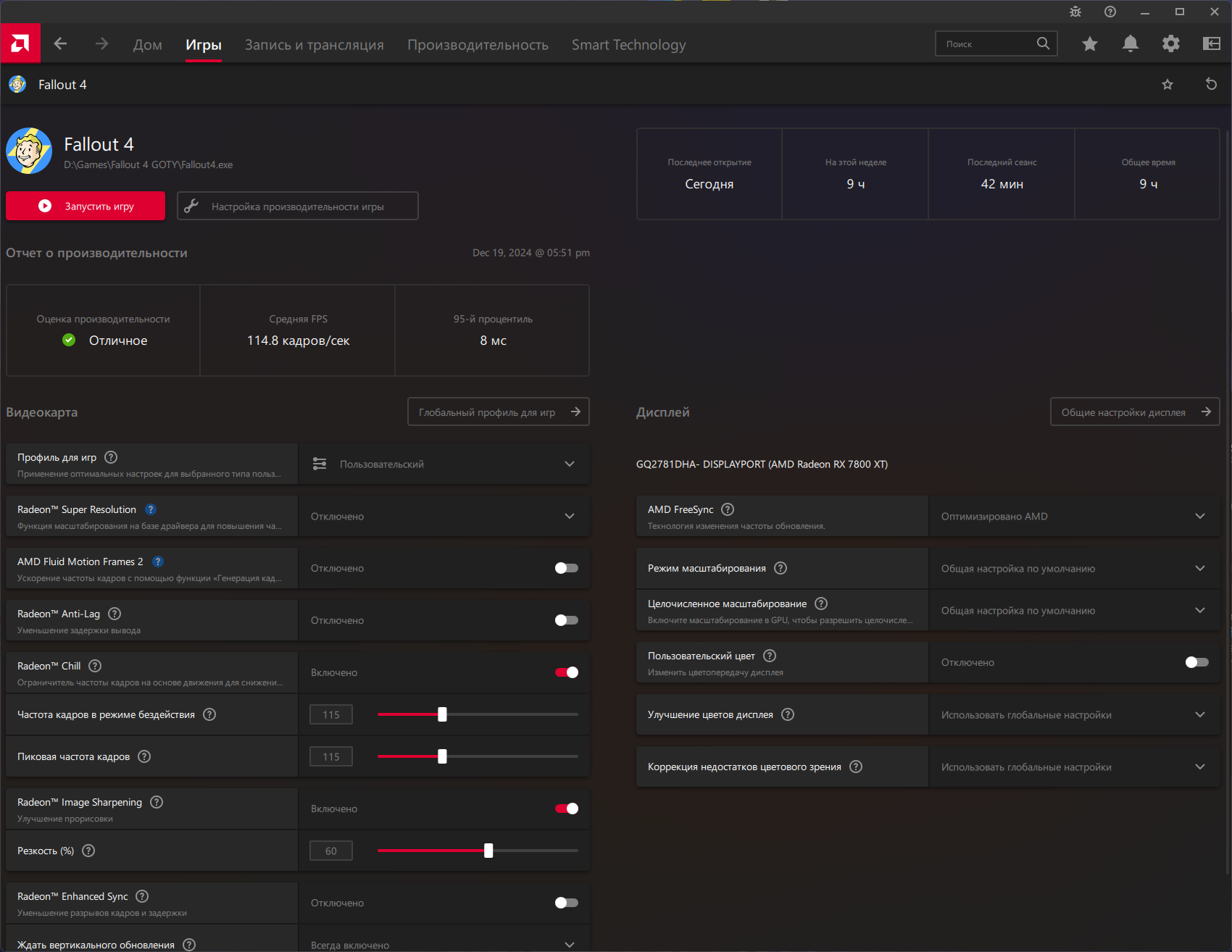Open settings gear icon
The width and height of the screenshot is (1232, 952).
(1170, 44)
